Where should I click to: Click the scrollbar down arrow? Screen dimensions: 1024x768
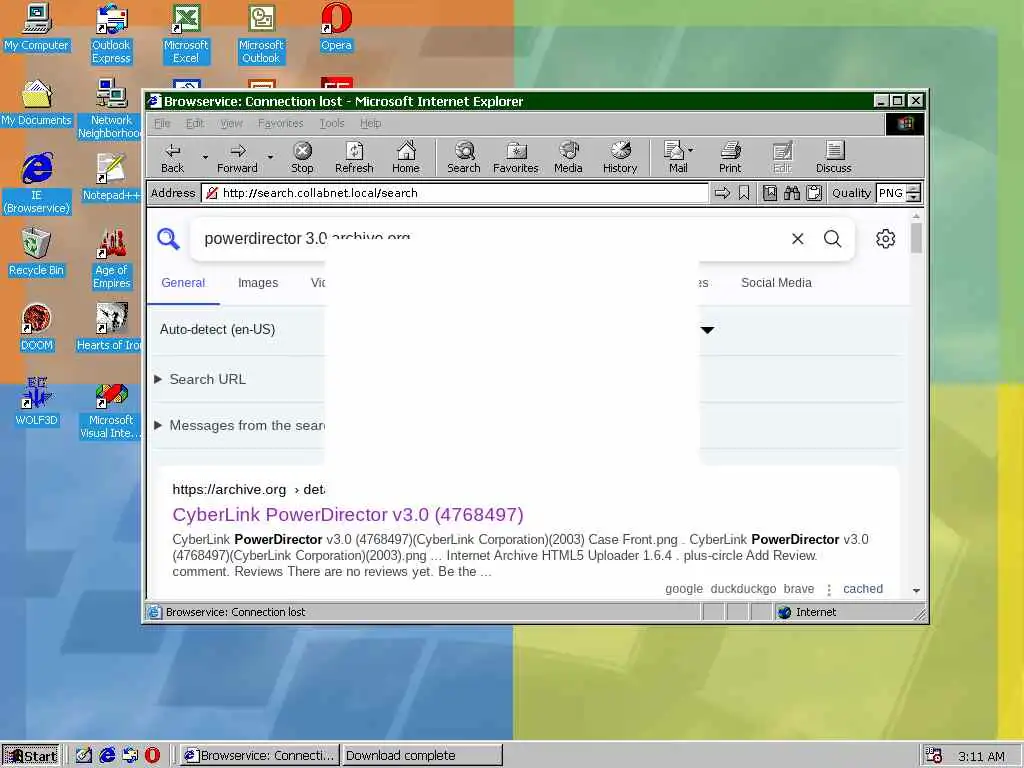click(916, 590)
